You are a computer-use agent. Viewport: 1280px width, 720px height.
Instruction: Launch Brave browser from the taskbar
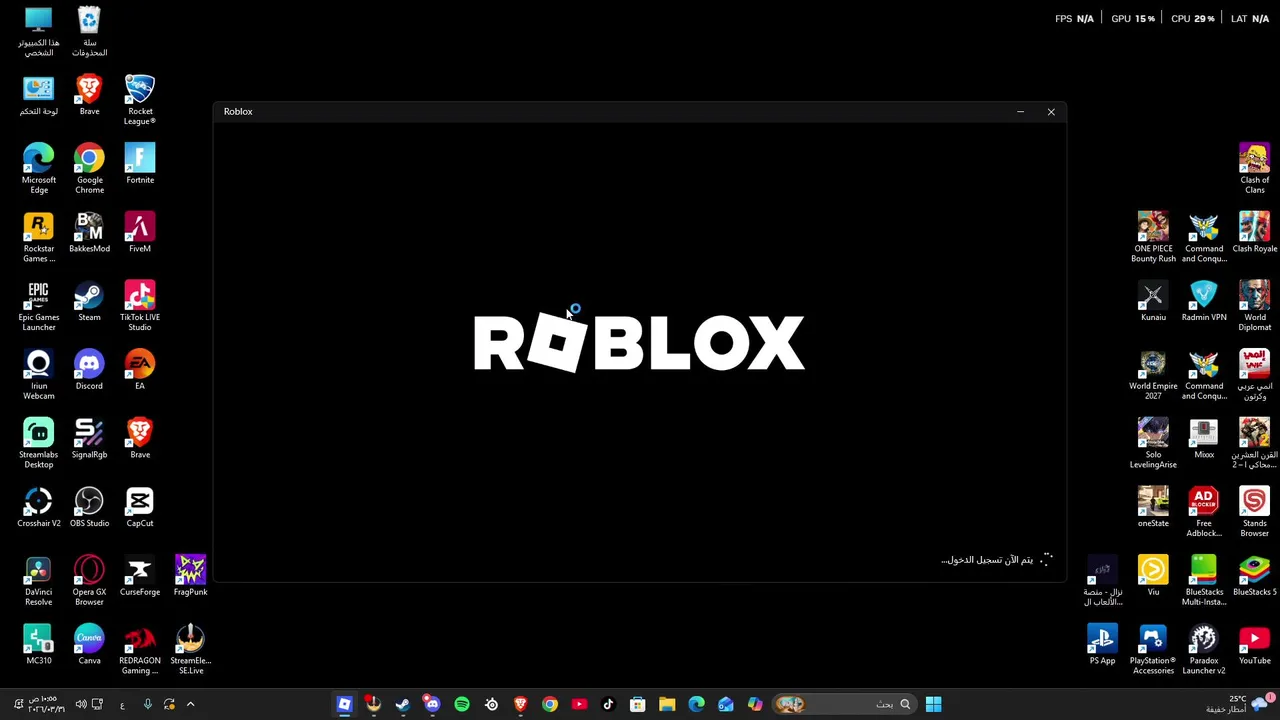(520, 704)
